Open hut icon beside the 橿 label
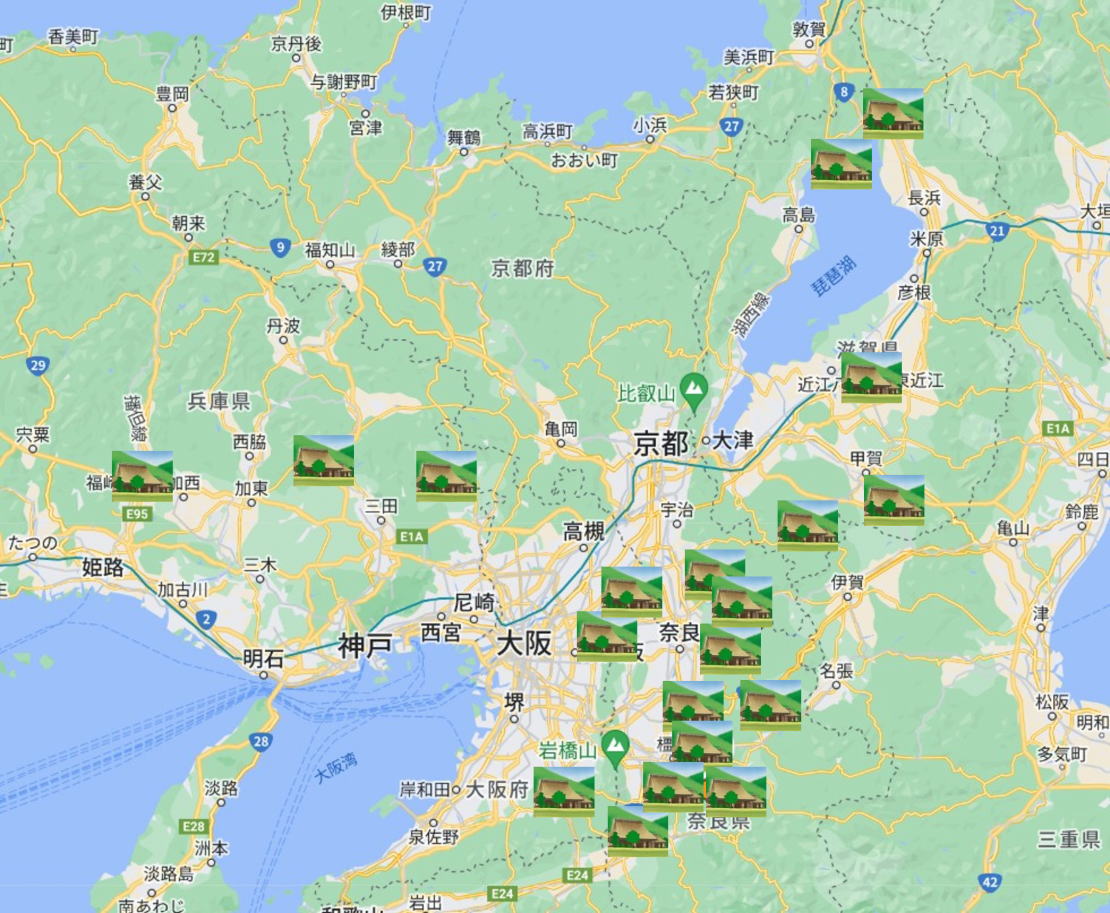This screenshot has width=1110, height=913. coord(702,746)
